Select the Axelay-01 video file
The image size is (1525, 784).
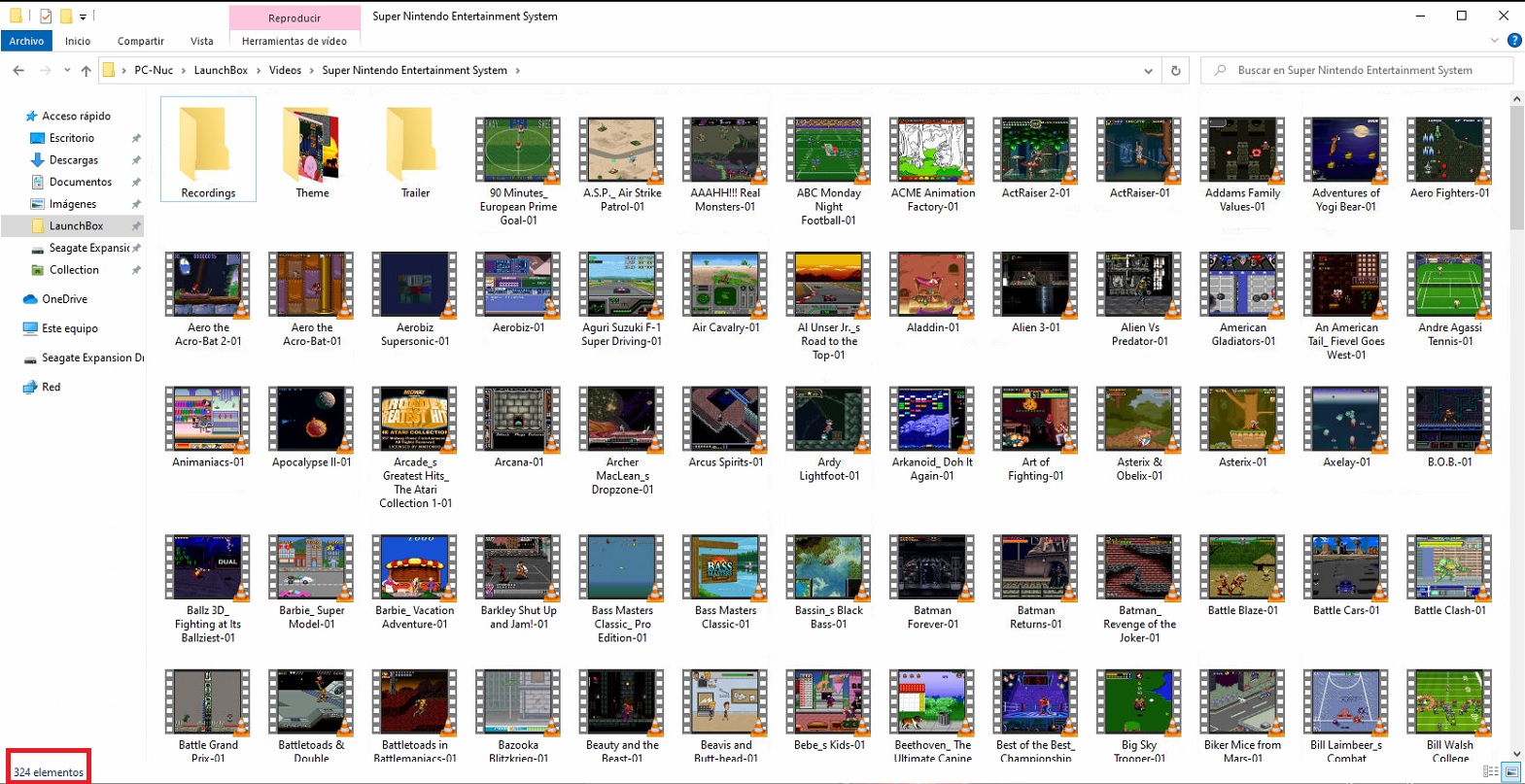(x=1346, y=426)
